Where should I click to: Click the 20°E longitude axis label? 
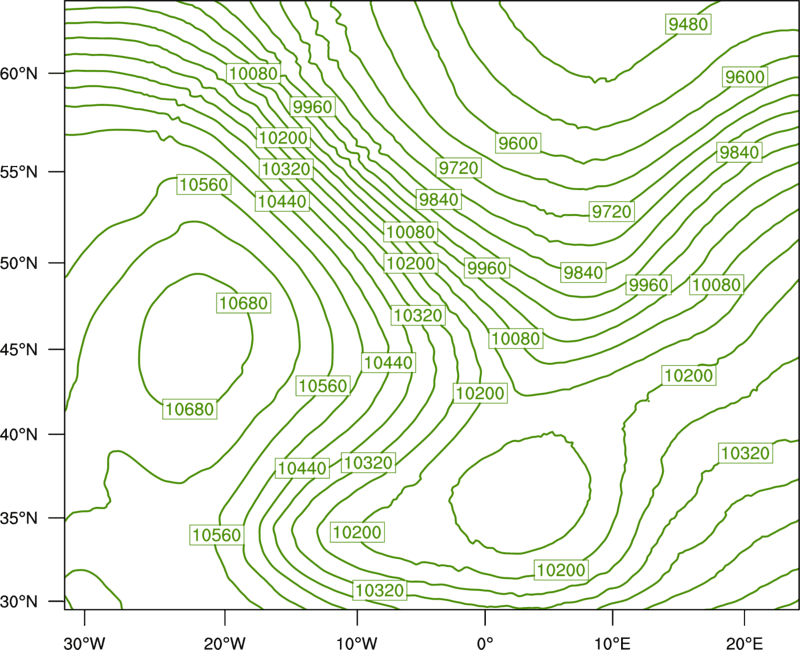744,642
